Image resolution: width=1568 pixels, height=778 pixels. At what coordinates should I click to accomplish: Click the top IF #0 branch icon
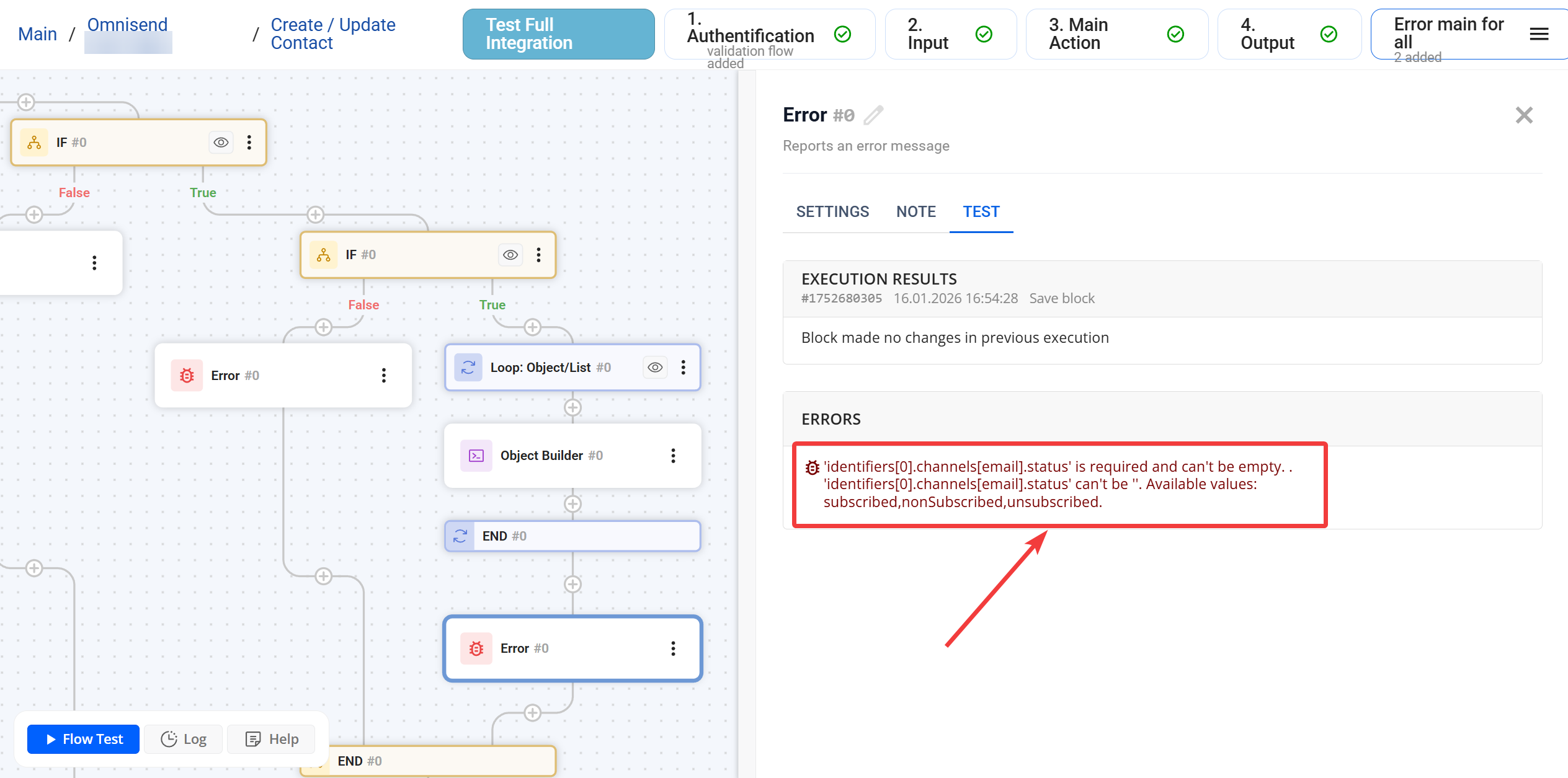coord(34,143)
